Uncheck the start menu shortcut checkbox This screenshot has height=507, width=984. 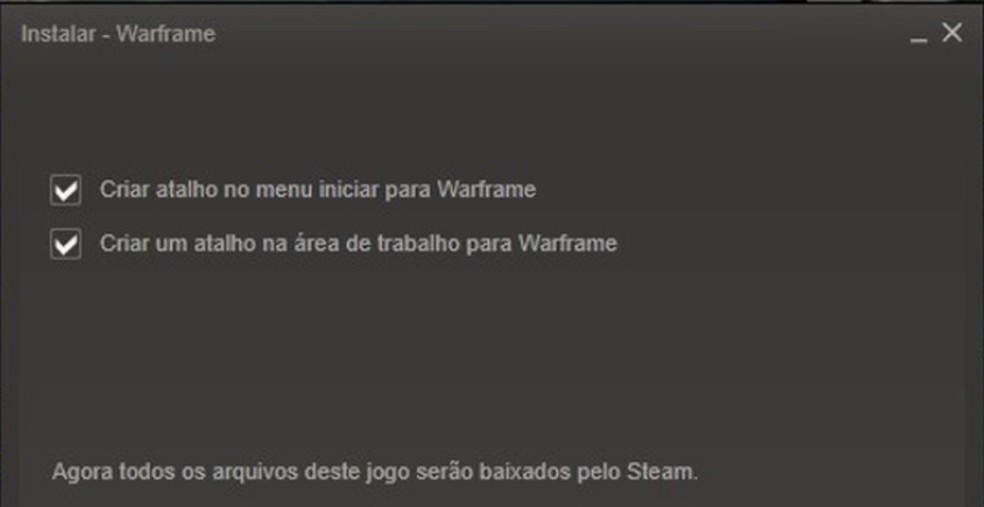pyautogui.click(x=65, y=190)
